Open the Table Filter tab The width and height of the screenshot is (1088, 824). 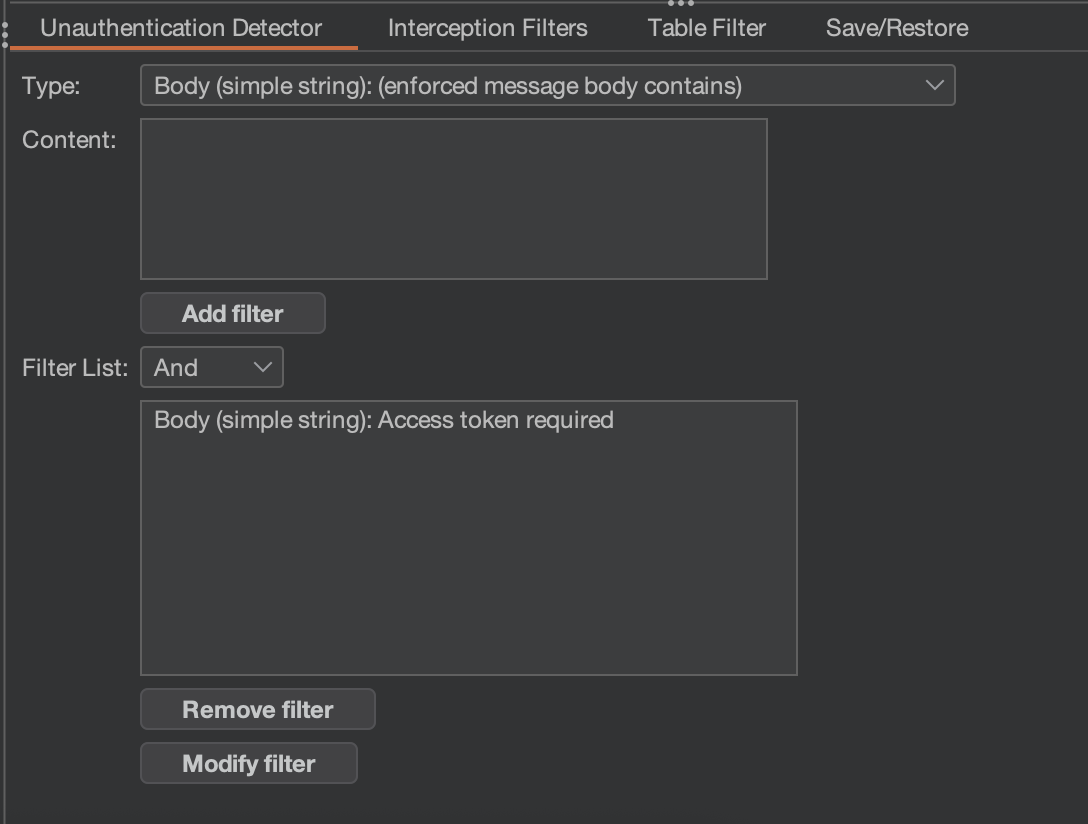pyautogui.click(x=705, y=27)
